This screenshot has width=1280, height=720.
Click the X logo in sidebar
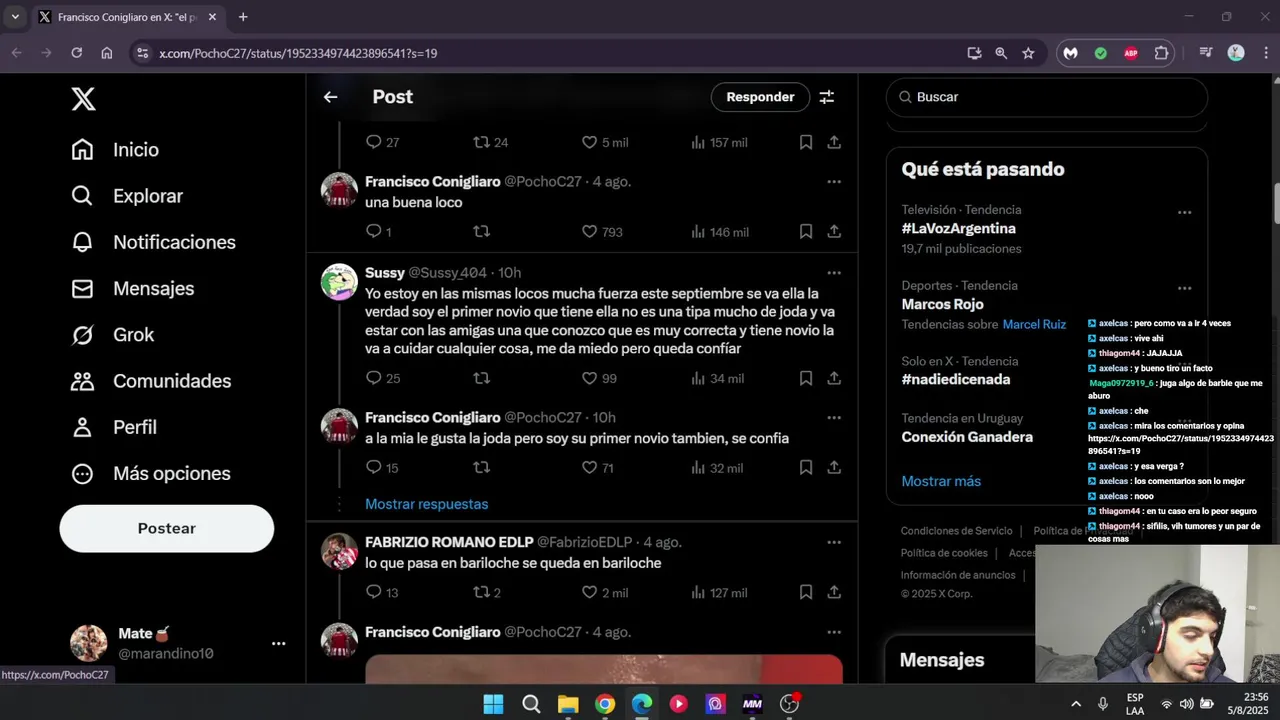click(x=83, y=99)
